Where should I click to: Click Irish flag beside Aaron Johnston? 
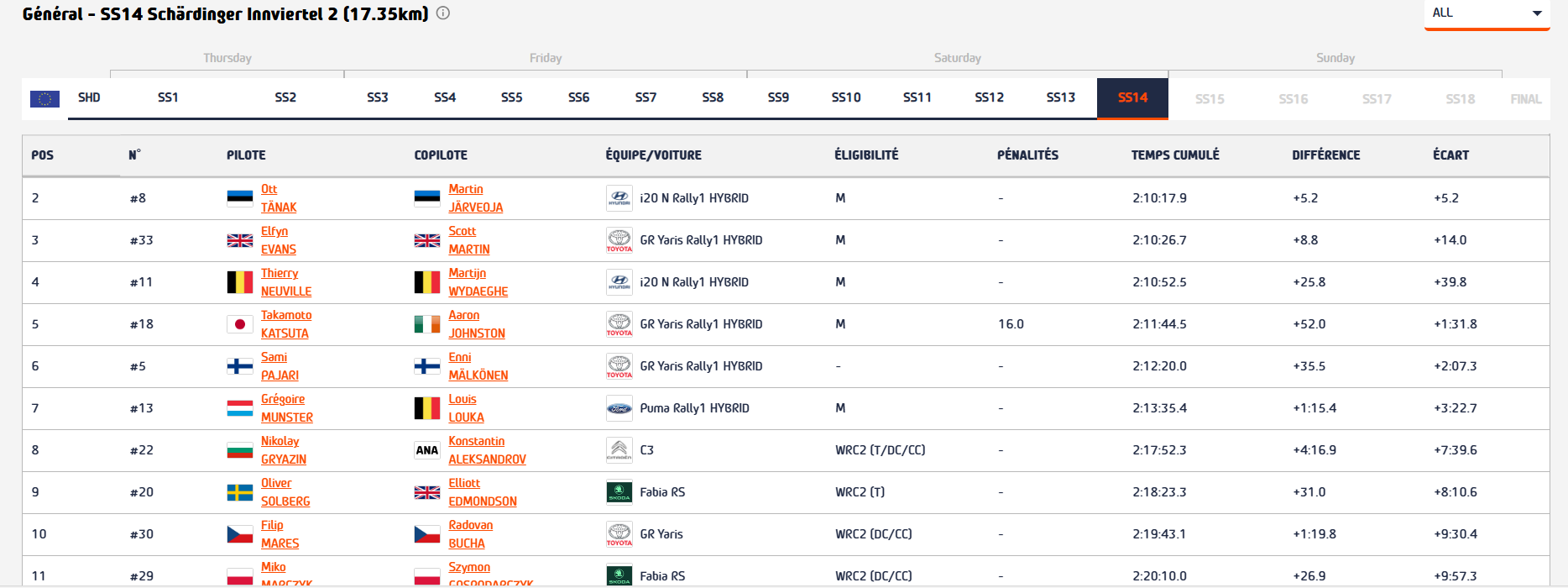point(427,324)
